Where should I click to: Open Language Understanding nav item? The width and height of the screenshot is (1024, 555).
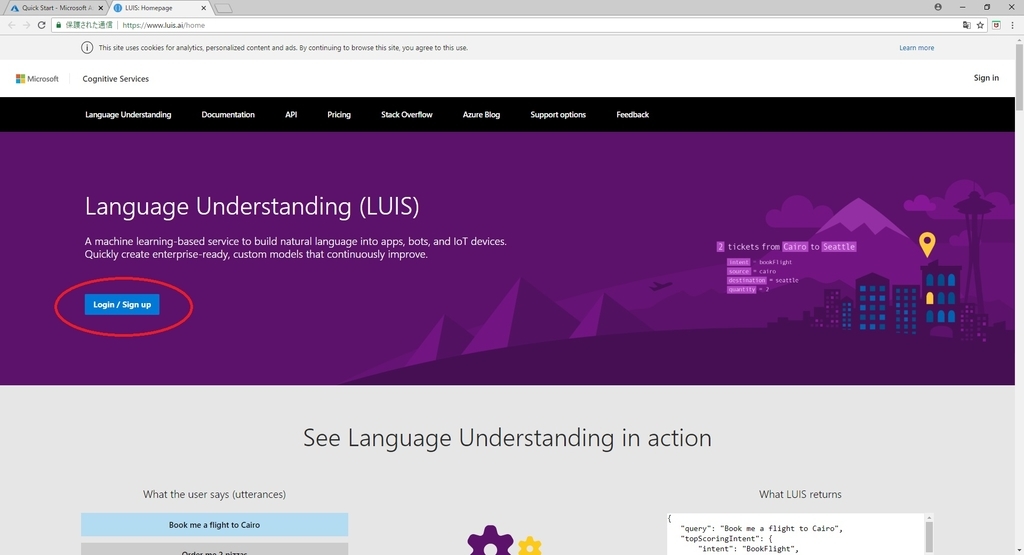(x=128, y=114)
